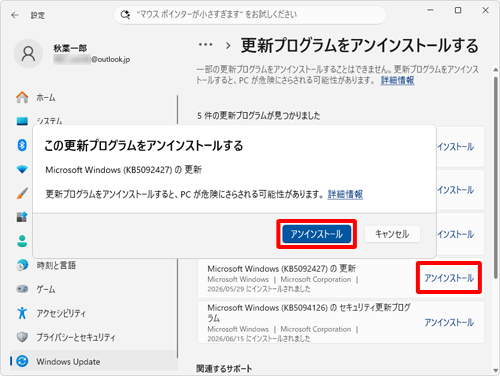500x376 pixels.
Task: Open the ホーム home icon
Action: coord(22,97)
